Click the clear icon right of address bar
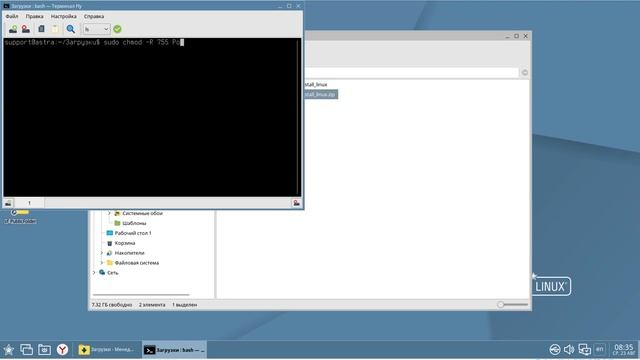 coord(524,73)
